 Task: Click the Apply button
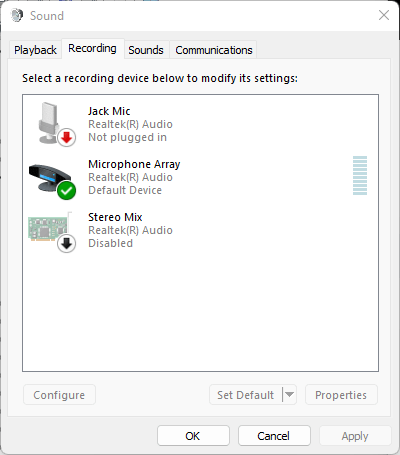355,436
